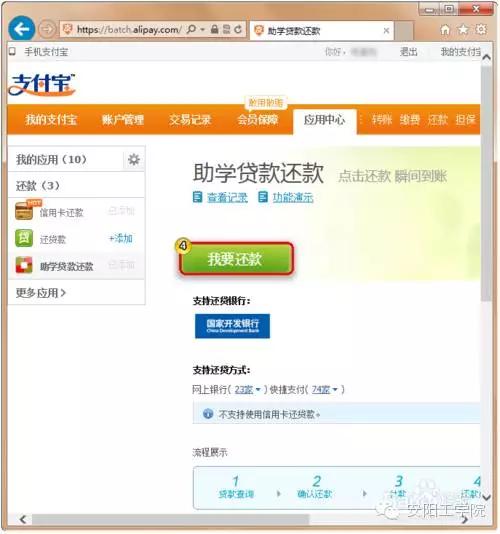Open My Apps settings gear icon
Image resolution: width=500 pixels, height=534 pixels.
point(134,159)
